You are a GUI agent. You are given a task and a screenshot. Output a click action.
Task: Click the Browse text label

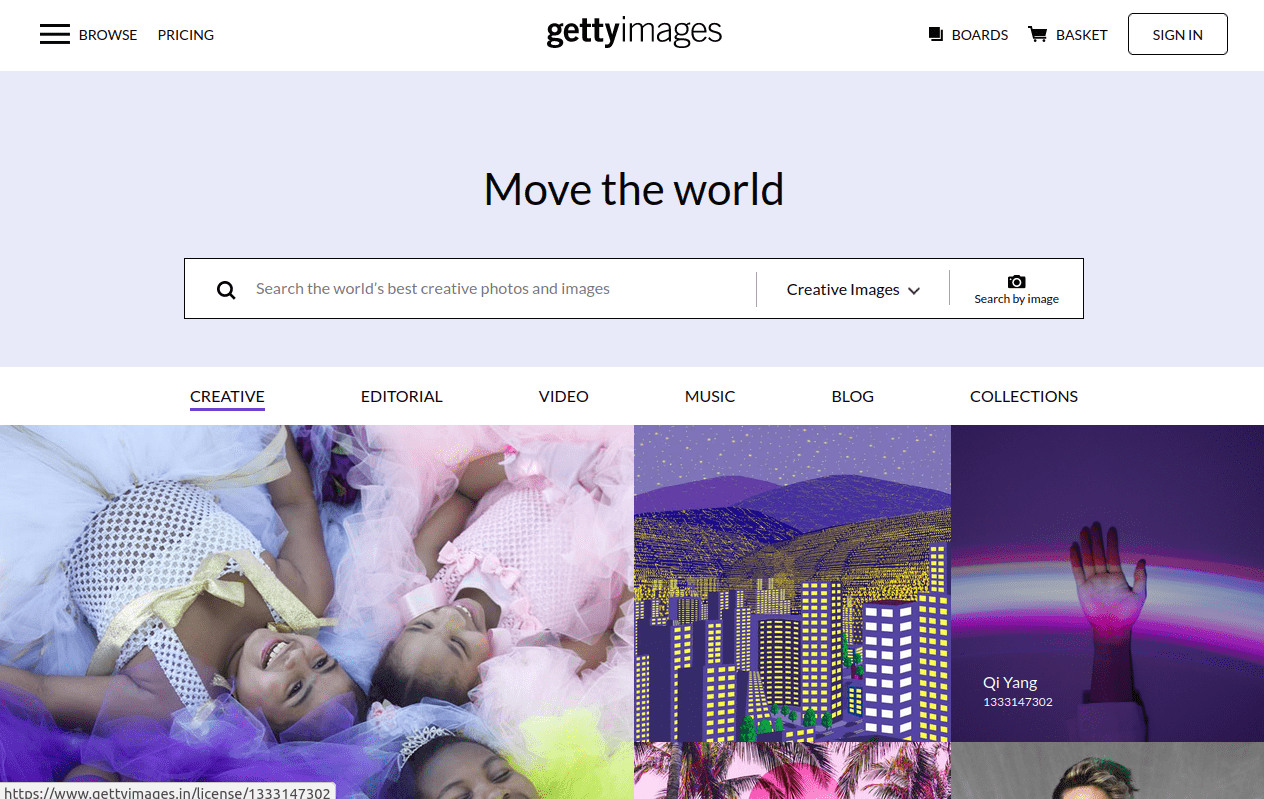tap(108, 35)
